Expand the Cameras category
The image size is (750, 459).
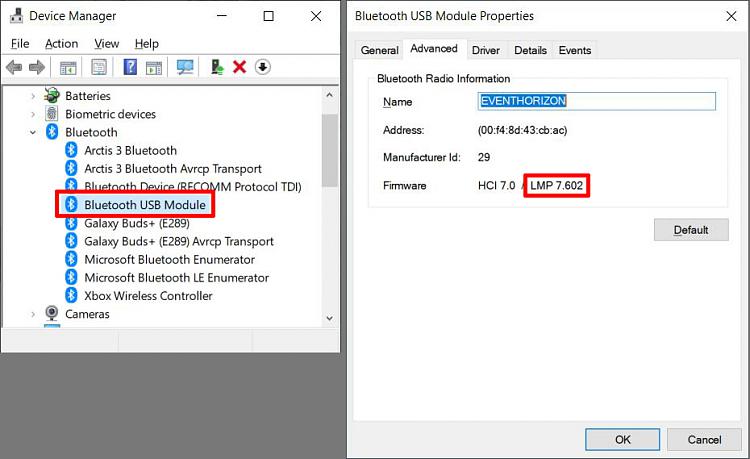(32, 314)
